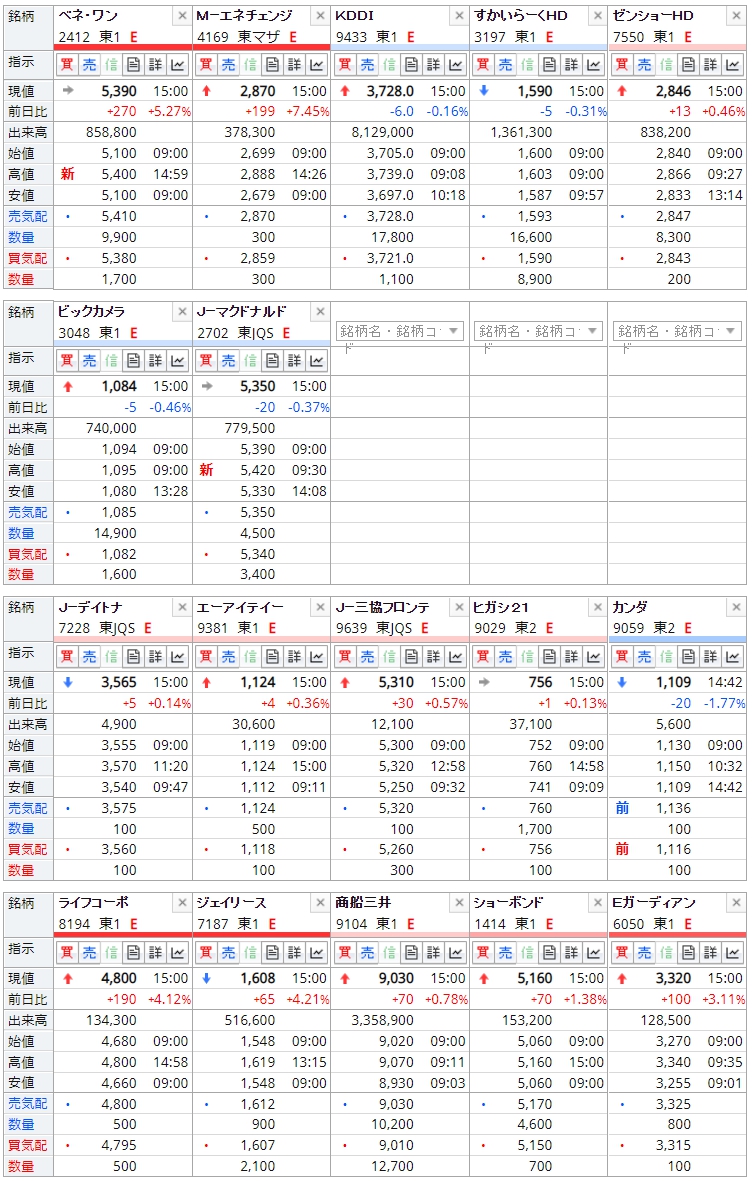Open the chart icon for ベネ・ワン
The height and width of the screenshot is (1181, 752).
[178, 65]
